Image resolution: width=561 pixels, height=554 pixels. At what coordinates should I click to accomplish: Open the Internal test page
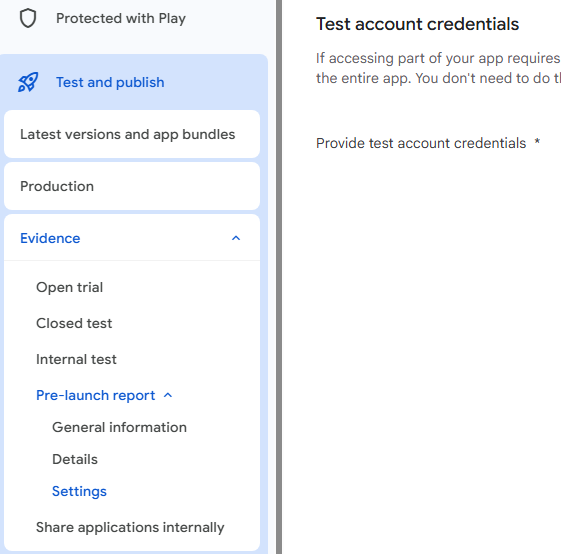tap(76, 359)
